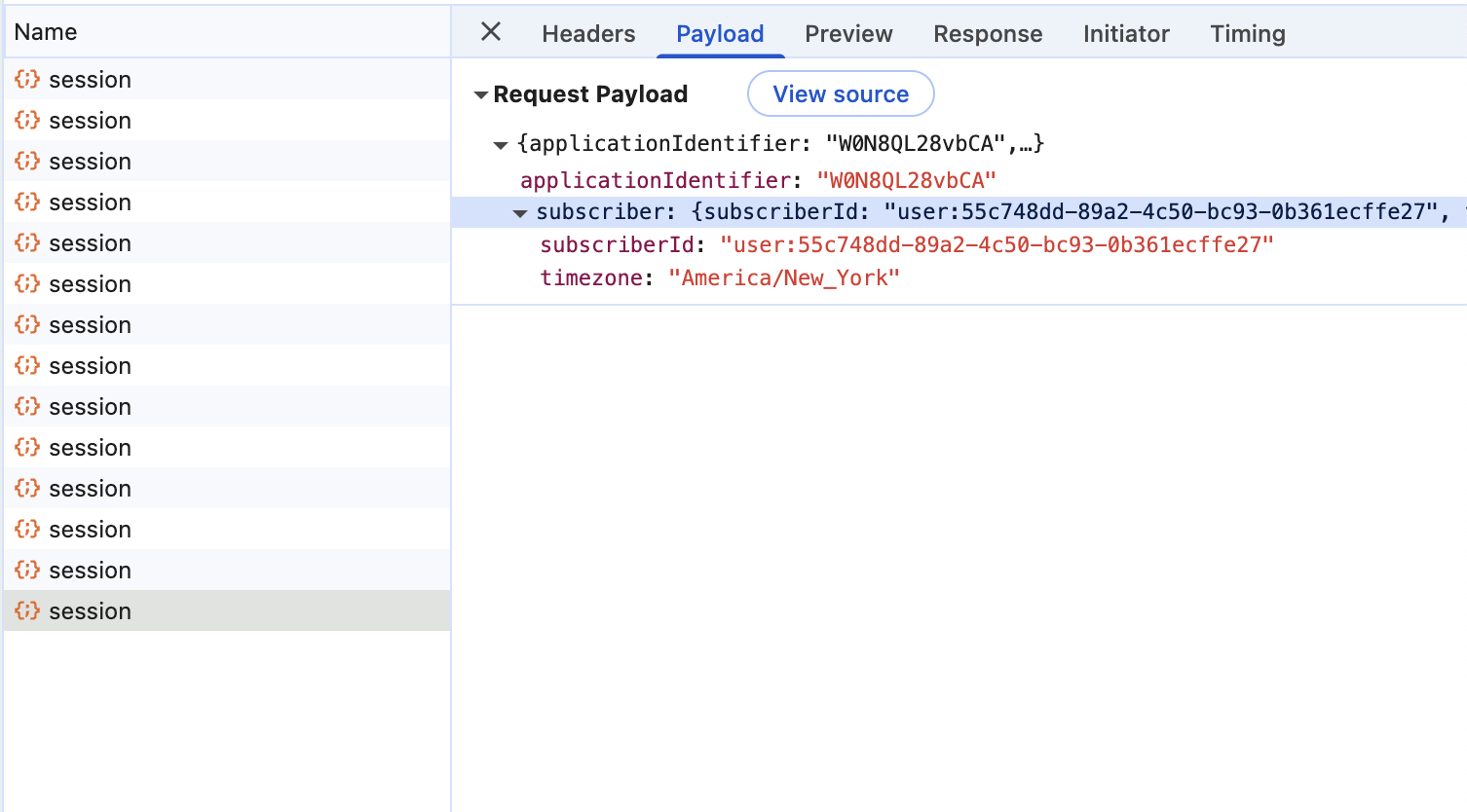Click the Name column header
Viewport: 1467px width, 812px height.
[x=46, y=32]
